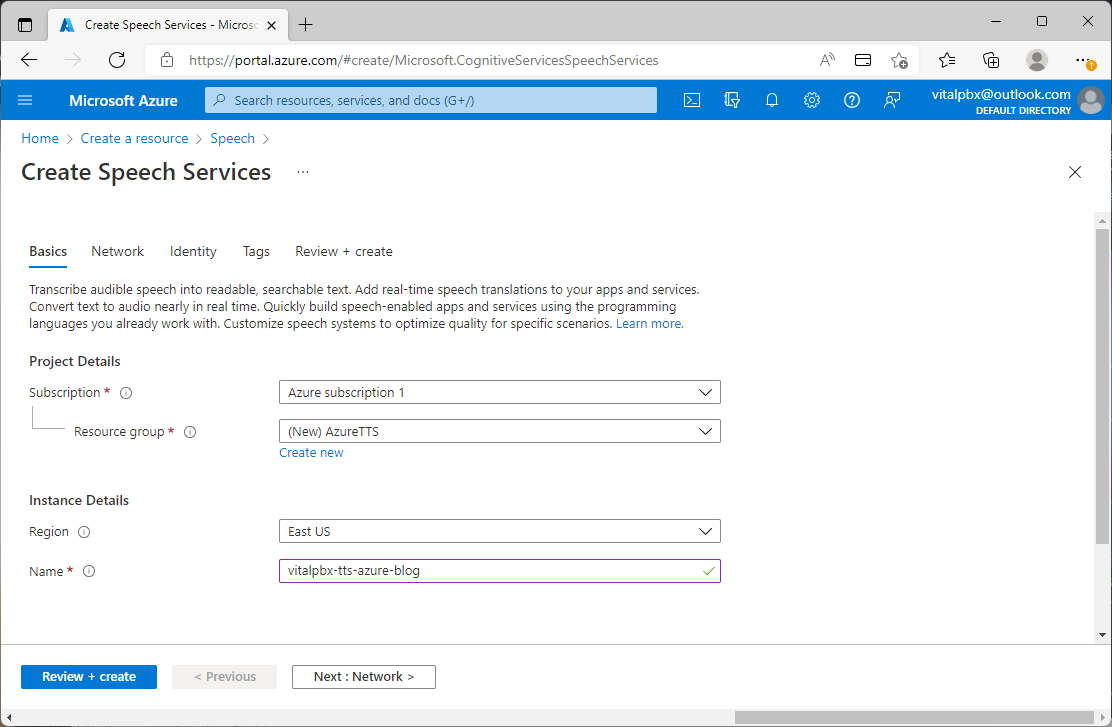Open Edge Collections

click(991, 60)
